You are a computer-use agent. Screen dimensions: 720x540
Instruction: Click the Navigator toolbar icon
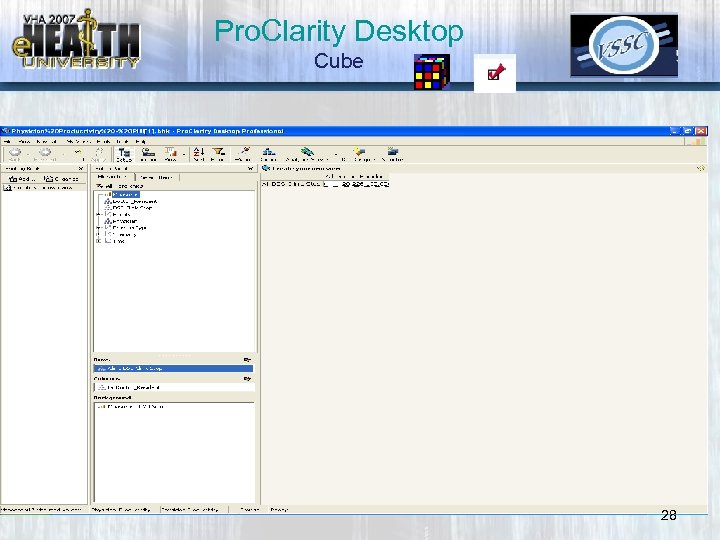393,154
